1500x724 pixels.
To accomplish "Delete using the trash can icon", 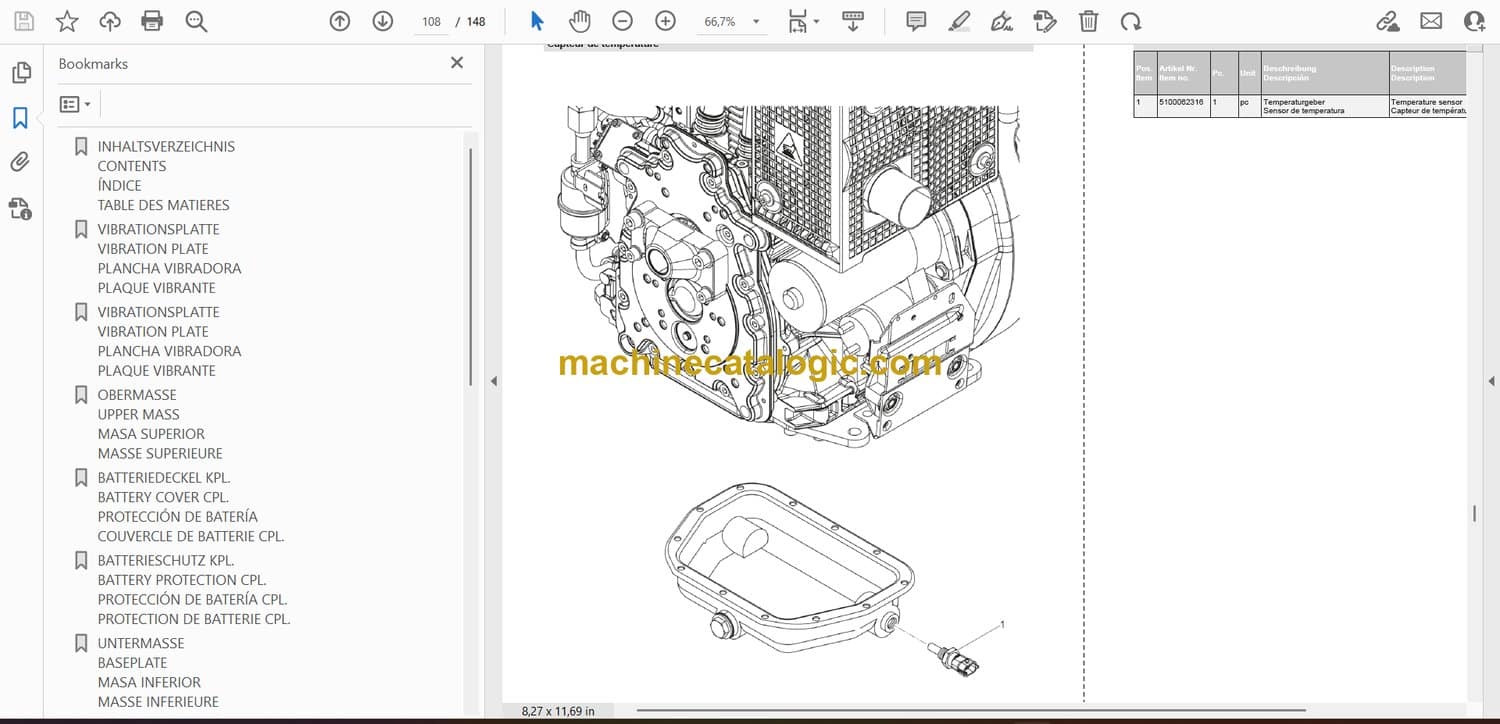I will point(1088,21).
